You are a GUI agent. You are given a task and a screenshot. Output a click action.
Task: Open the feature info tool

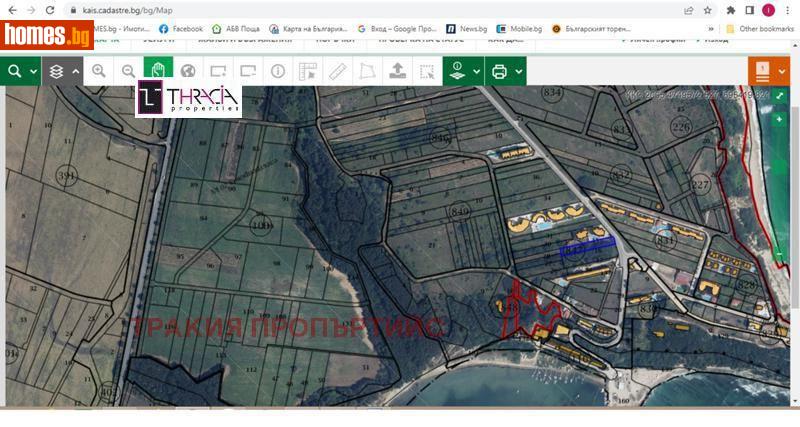(x=278, y=71)
